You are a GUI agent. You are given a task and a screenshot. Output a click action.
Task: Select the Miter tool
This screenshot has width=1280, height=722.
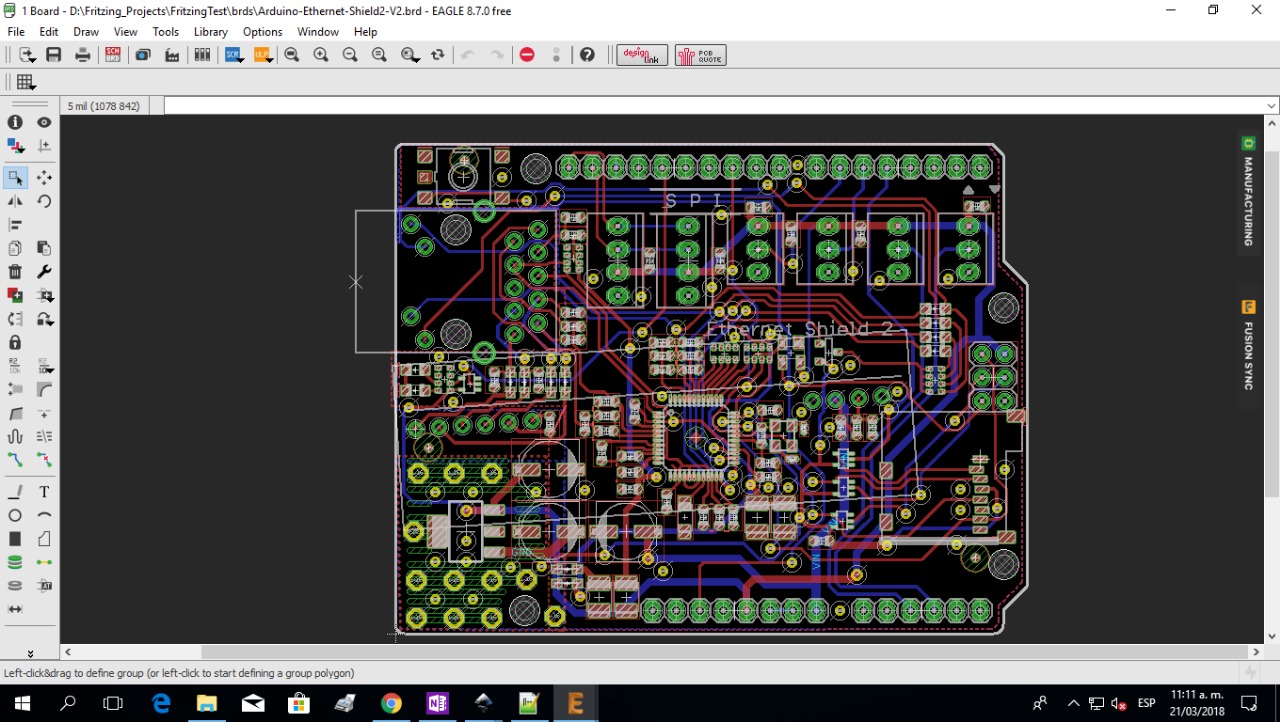[44, 389]
